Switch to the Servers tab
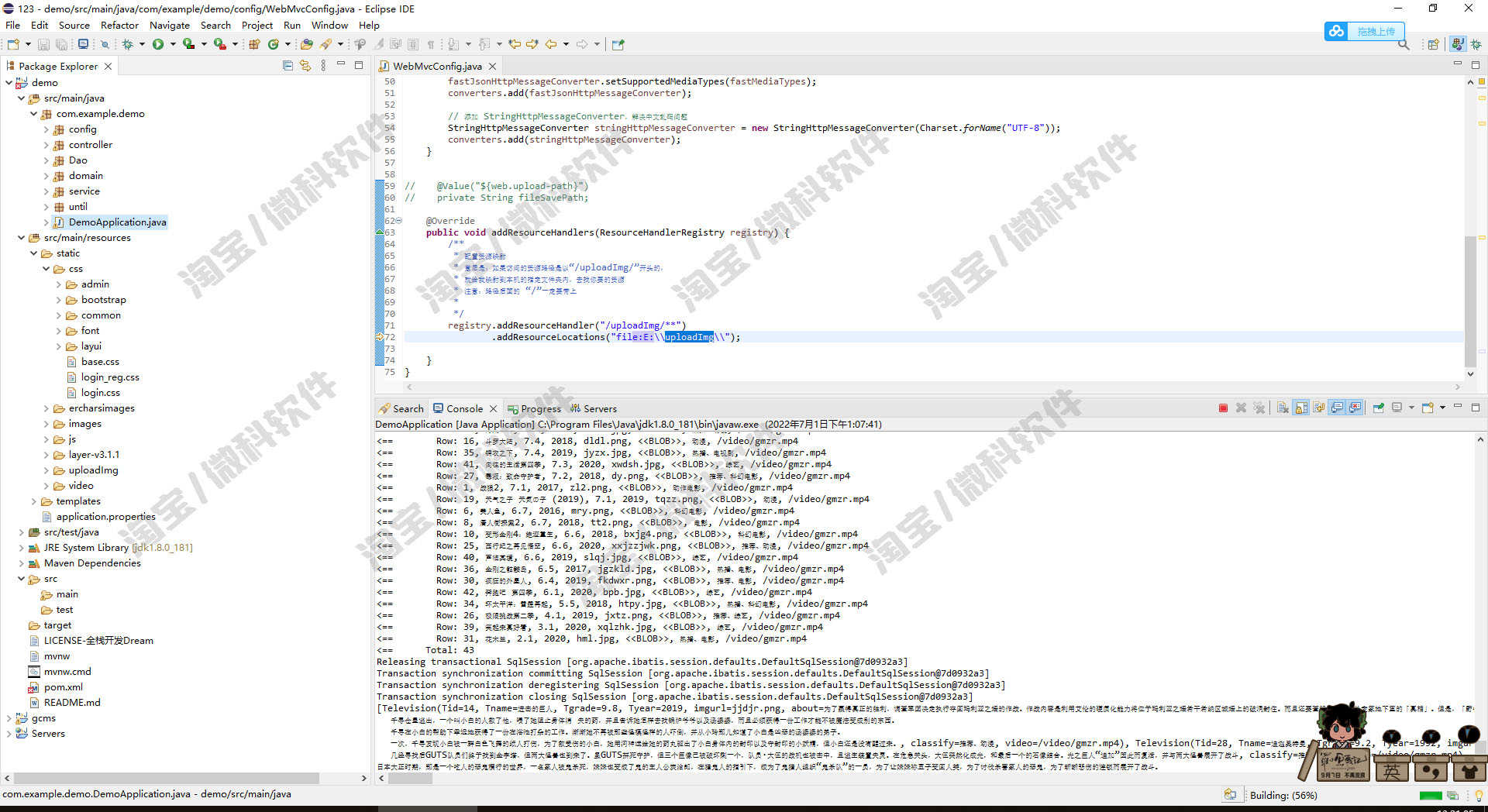 [x=594, y=408]
